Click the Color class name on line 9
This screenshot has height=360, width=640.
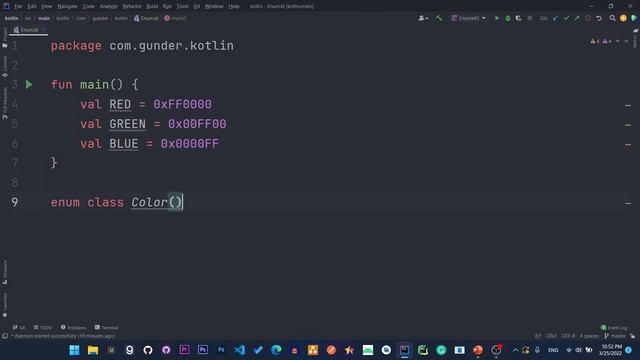[x=149, y=202]
